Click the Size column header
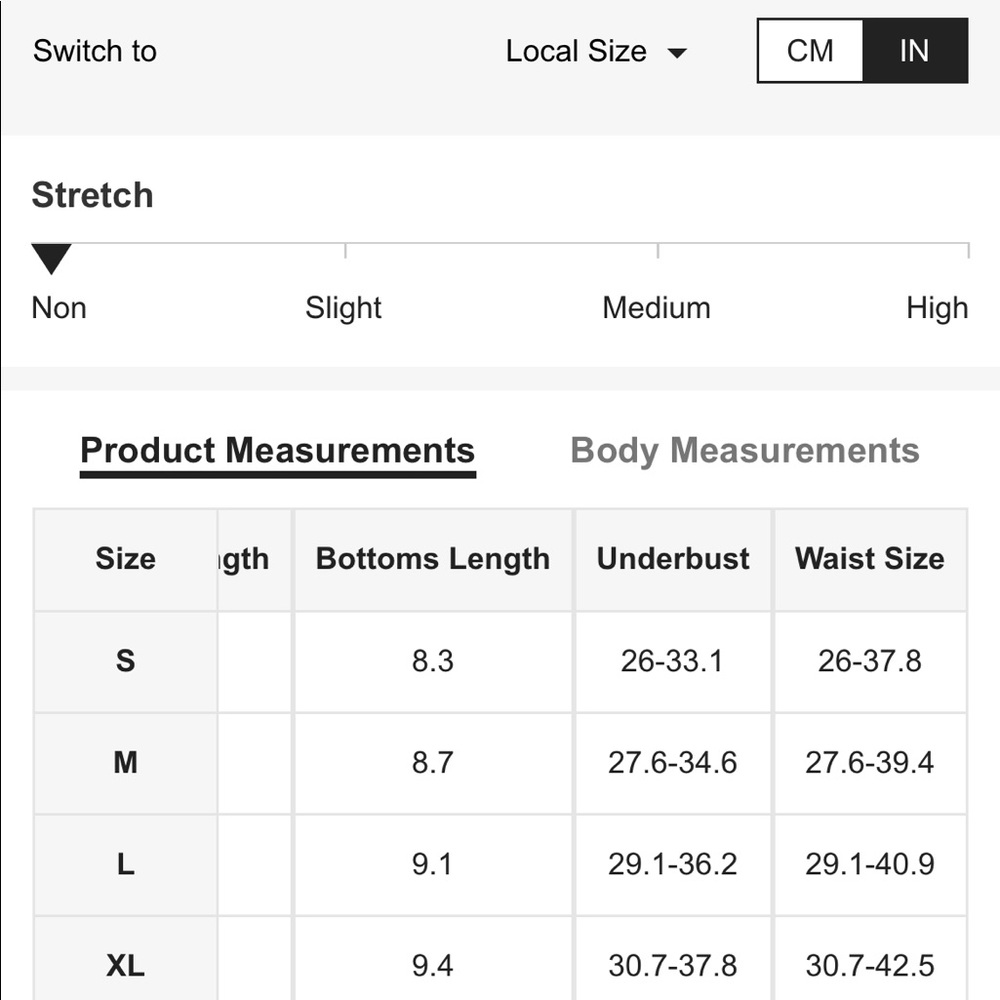1000x1000 pixels. pos(126,559)
